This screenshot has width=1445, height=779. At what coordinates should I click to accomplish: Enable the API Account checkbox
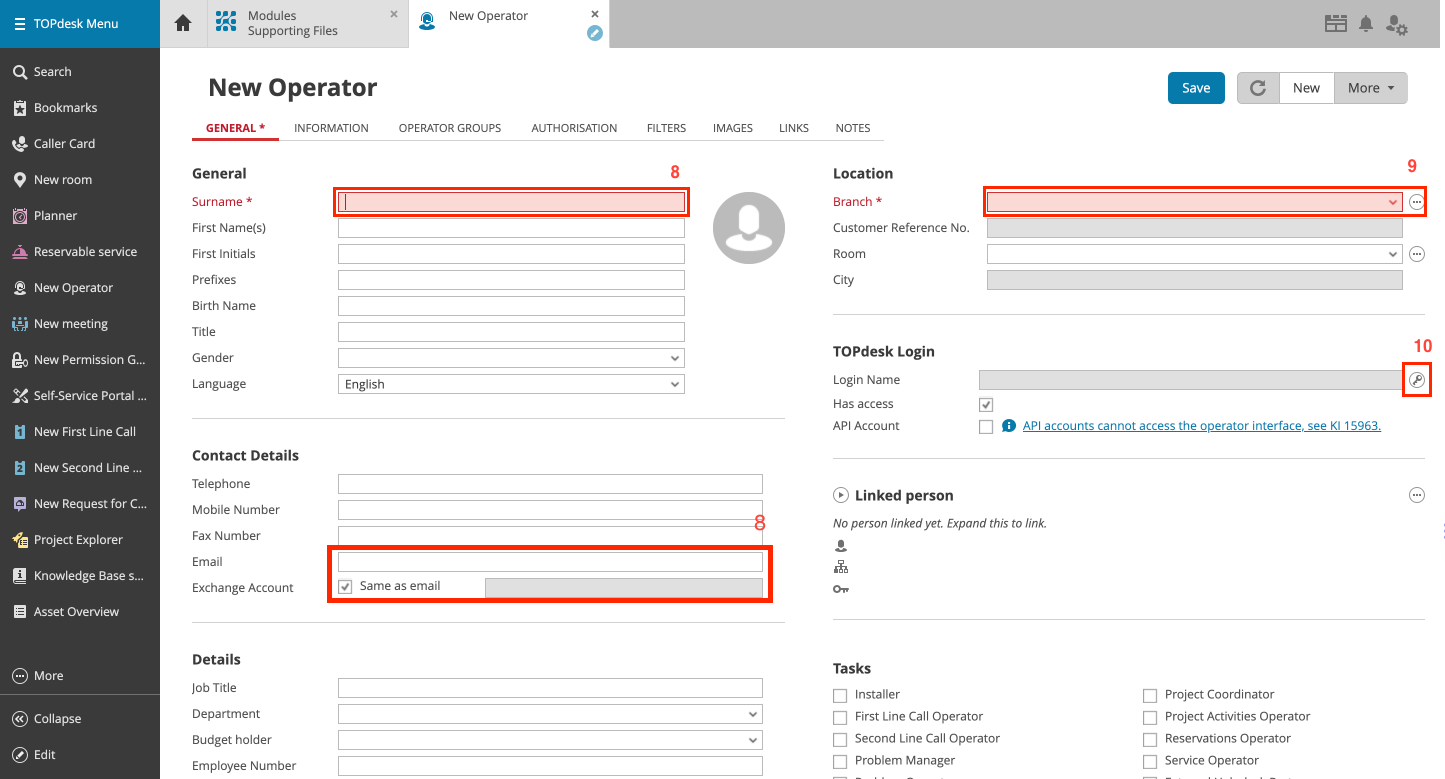[986, 427]
